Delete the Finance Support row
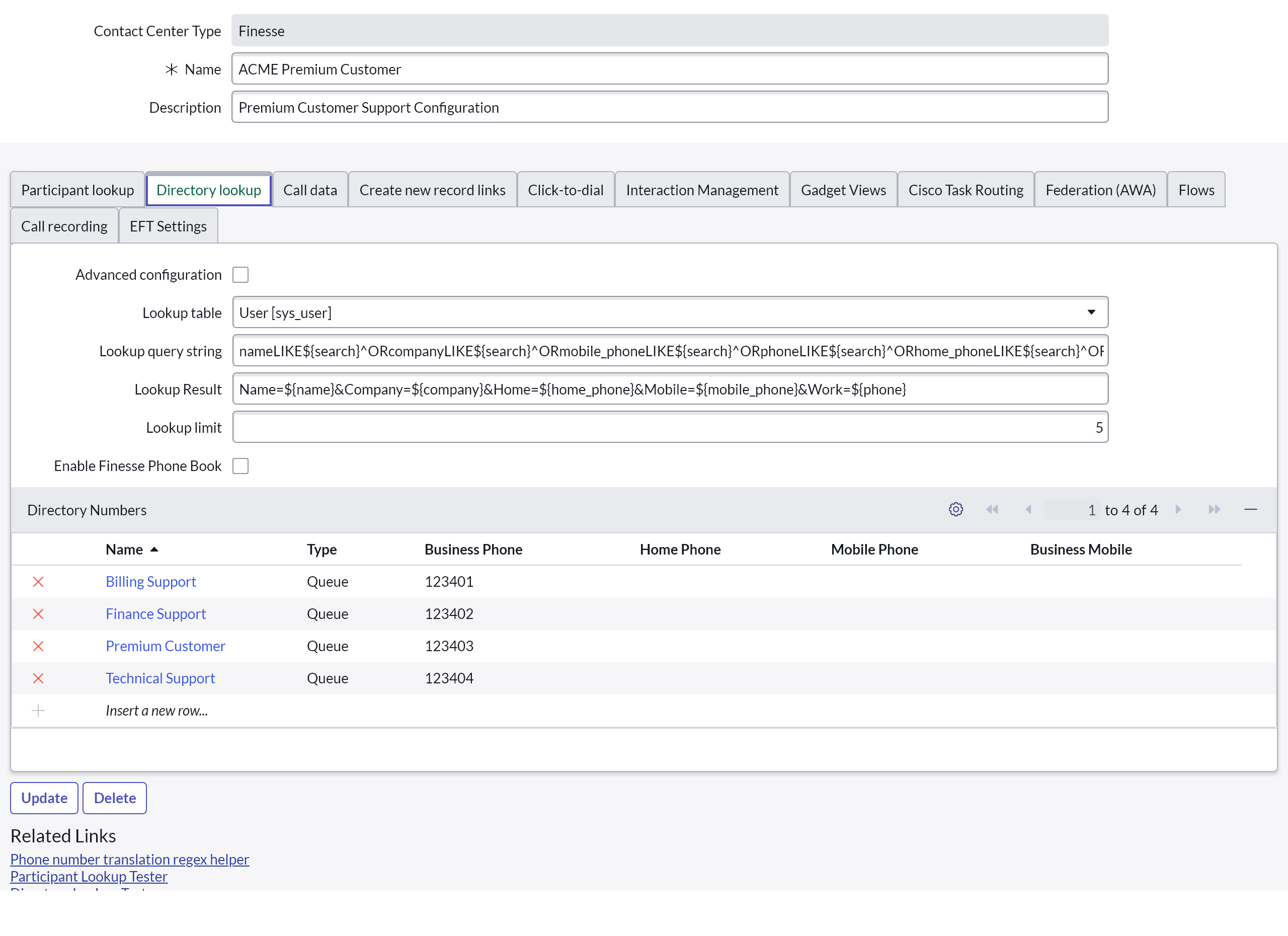 tap(38, 614)
